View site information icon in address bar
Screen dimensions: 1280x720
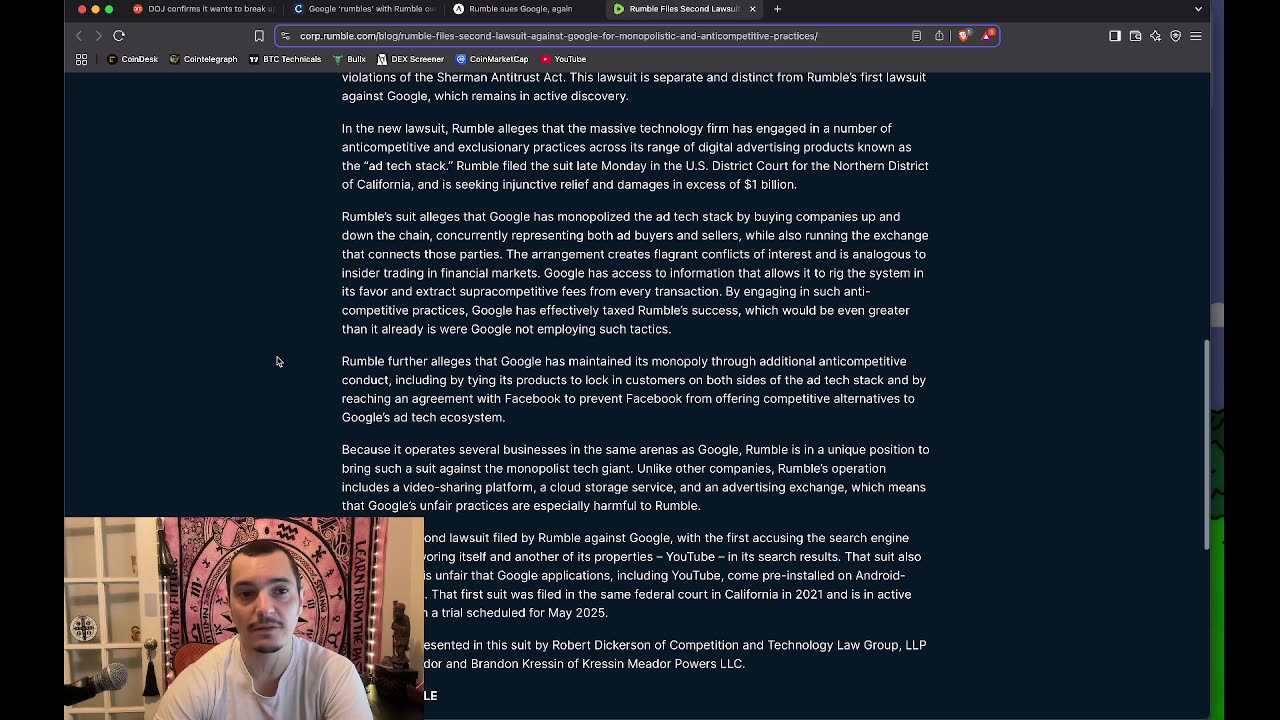[285, 36]
